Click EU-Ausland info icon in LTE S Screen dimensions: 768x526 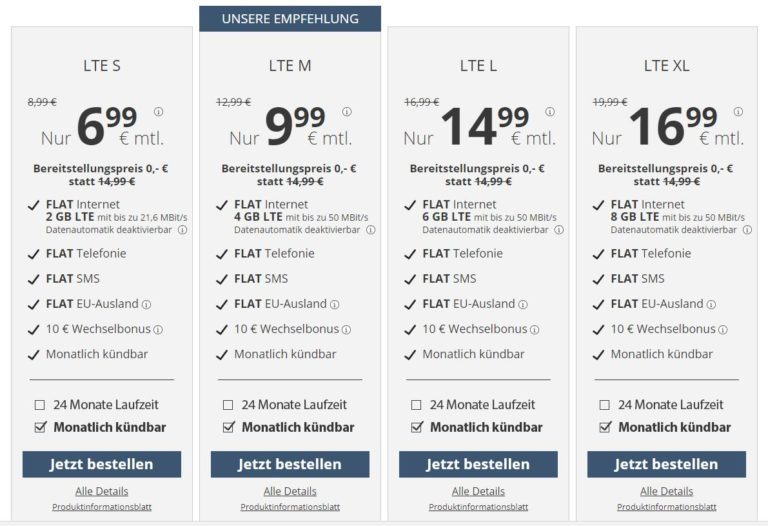[x=146, y=304]
